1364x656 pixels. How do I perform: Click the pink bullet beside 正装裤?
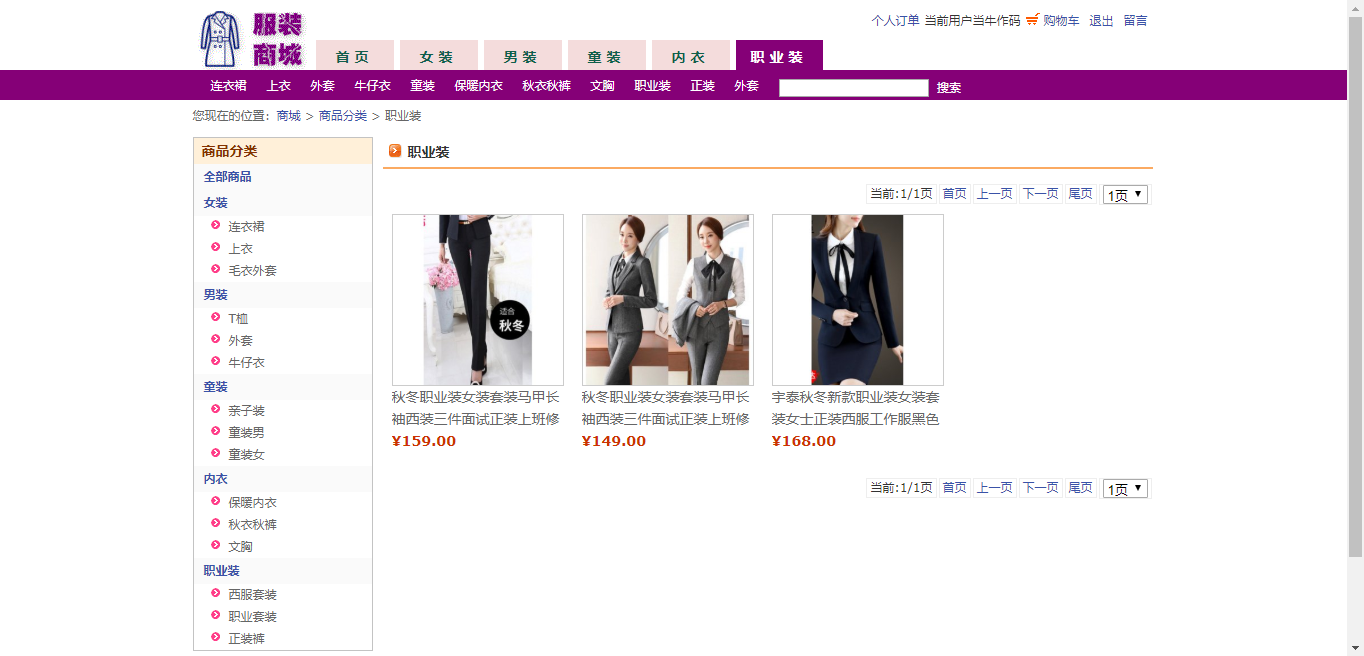[216, 637]
